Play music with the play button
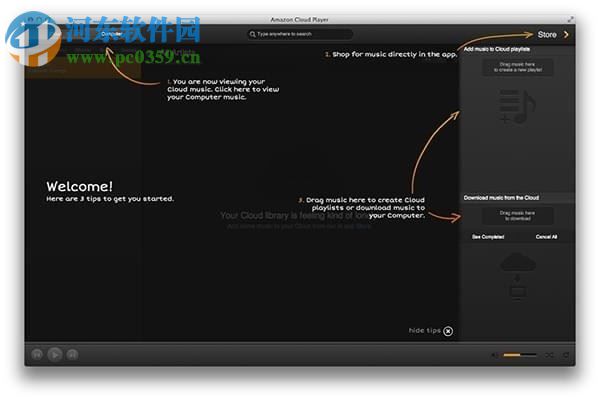The image size is (600, 400). 55,354
